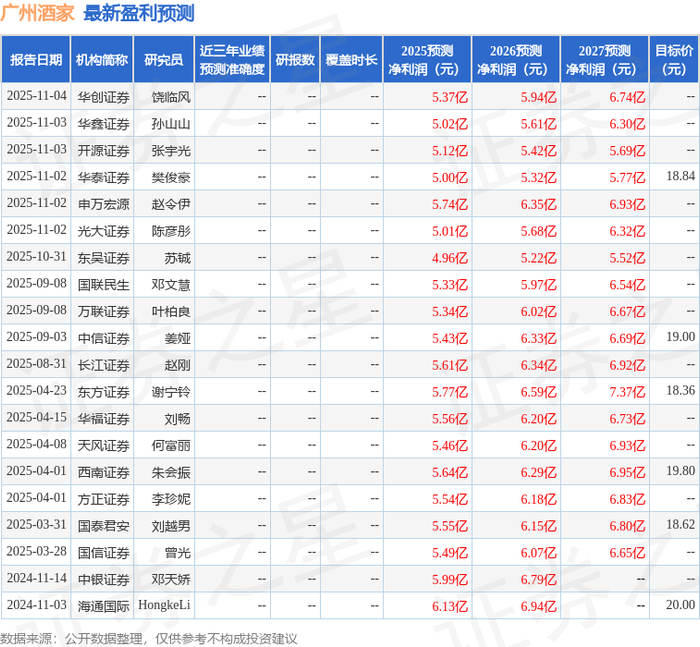
Task: Select the 国联民生 institution cell
Action: pyautogui.click(x=104, y=284)
